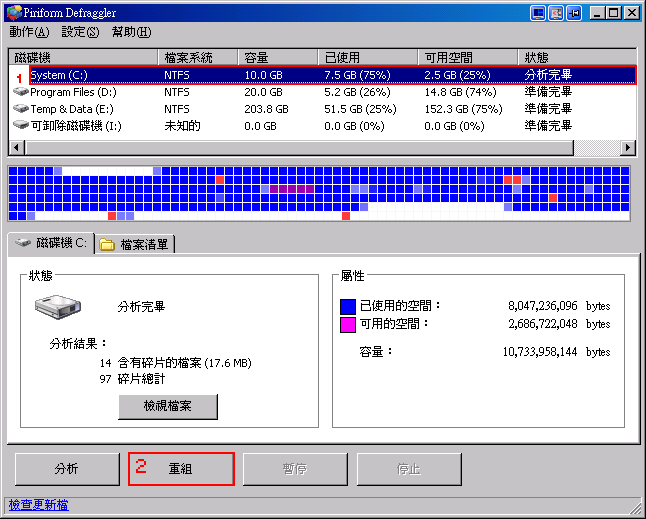Screen dimensions: 646x519
Task: Click the drive list horizontal scrollbar thumb
Action: [x=299, y=147]
